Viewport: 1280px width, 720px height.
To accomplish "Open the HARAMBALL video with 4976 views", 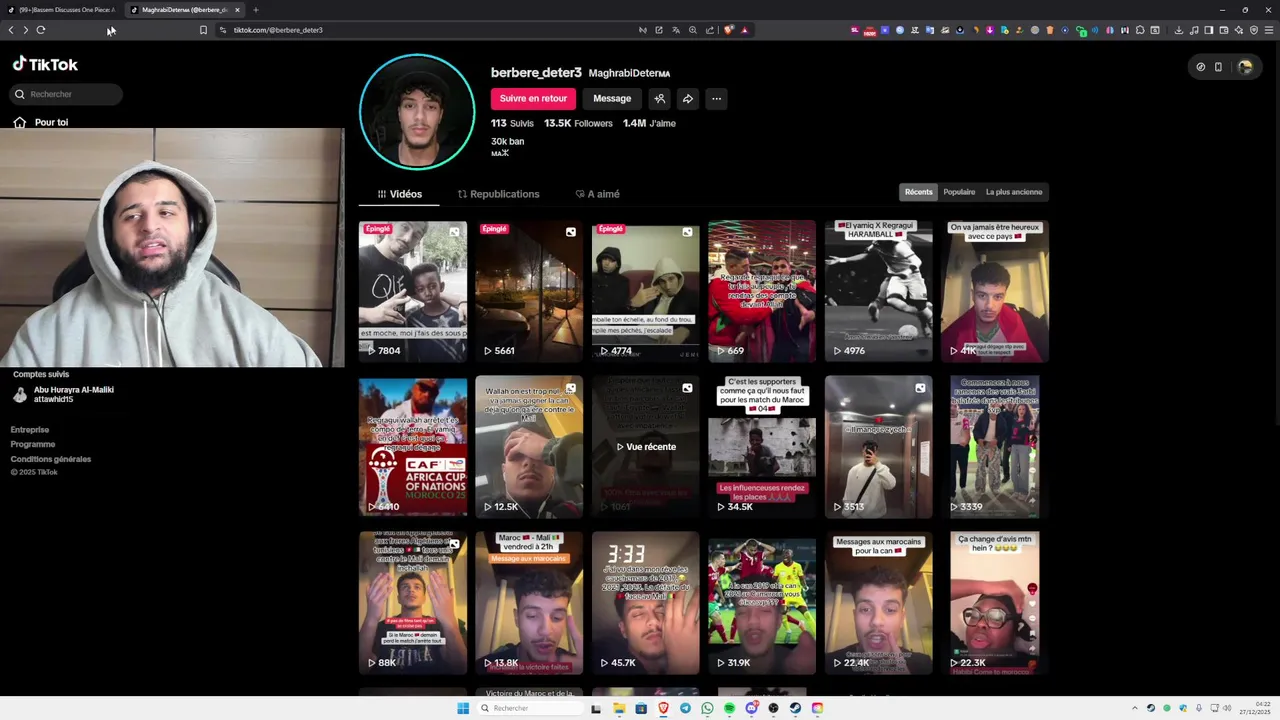I will pyautogui.click(x=879, y=290).
